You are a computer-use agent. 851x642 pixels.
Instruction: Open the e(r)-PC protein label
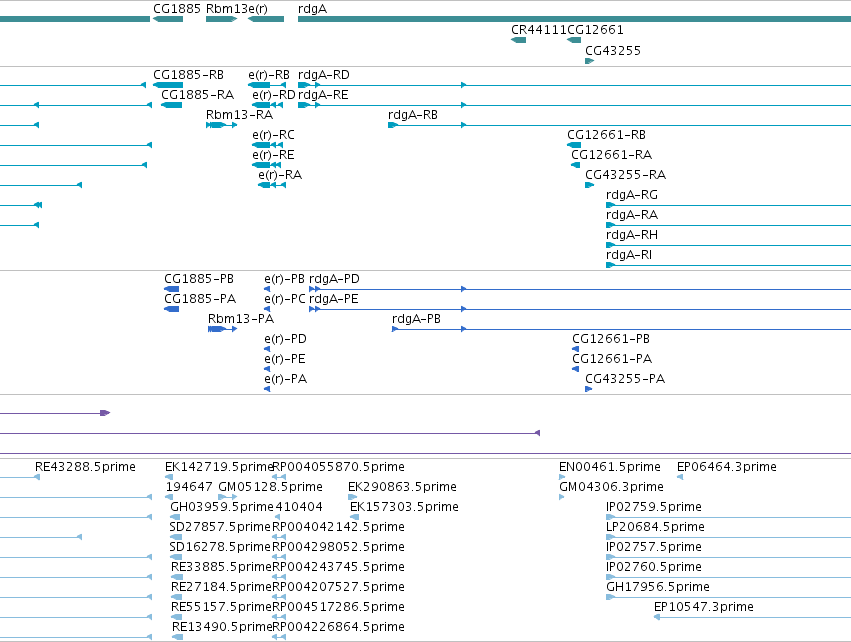click(285, 299)
